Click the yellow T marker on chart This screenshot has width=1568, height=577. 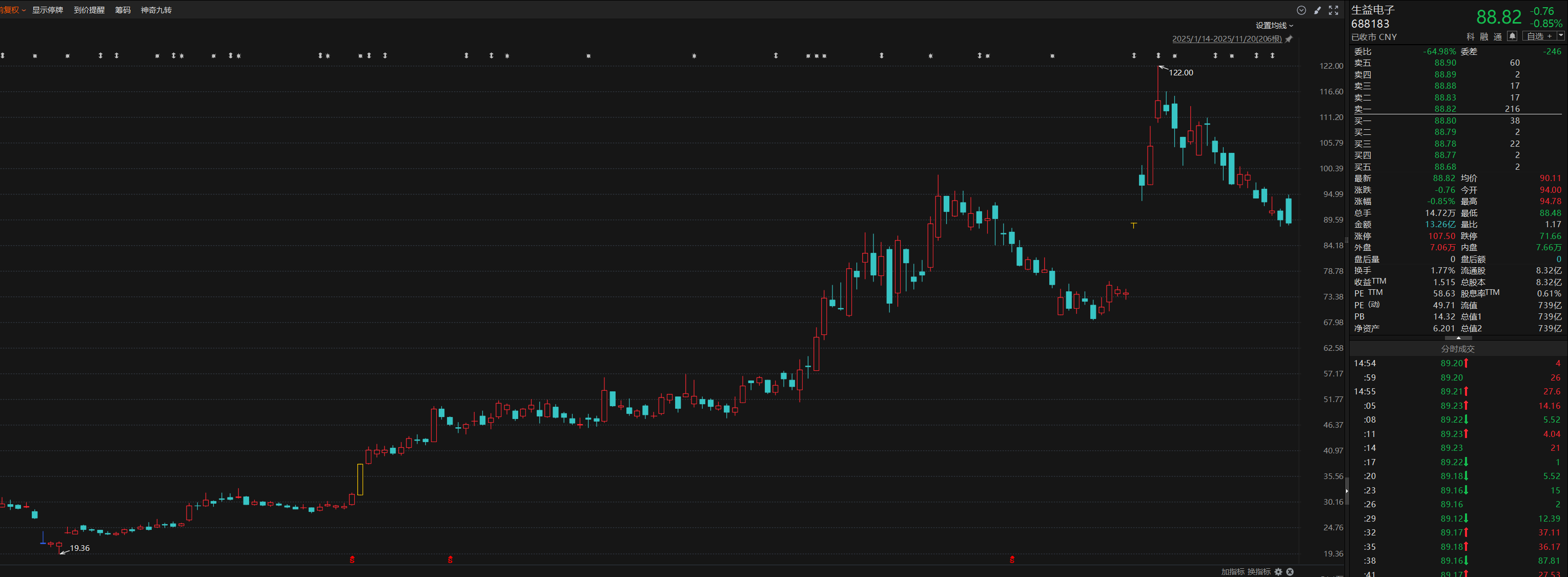click(x=1133, y=226)
